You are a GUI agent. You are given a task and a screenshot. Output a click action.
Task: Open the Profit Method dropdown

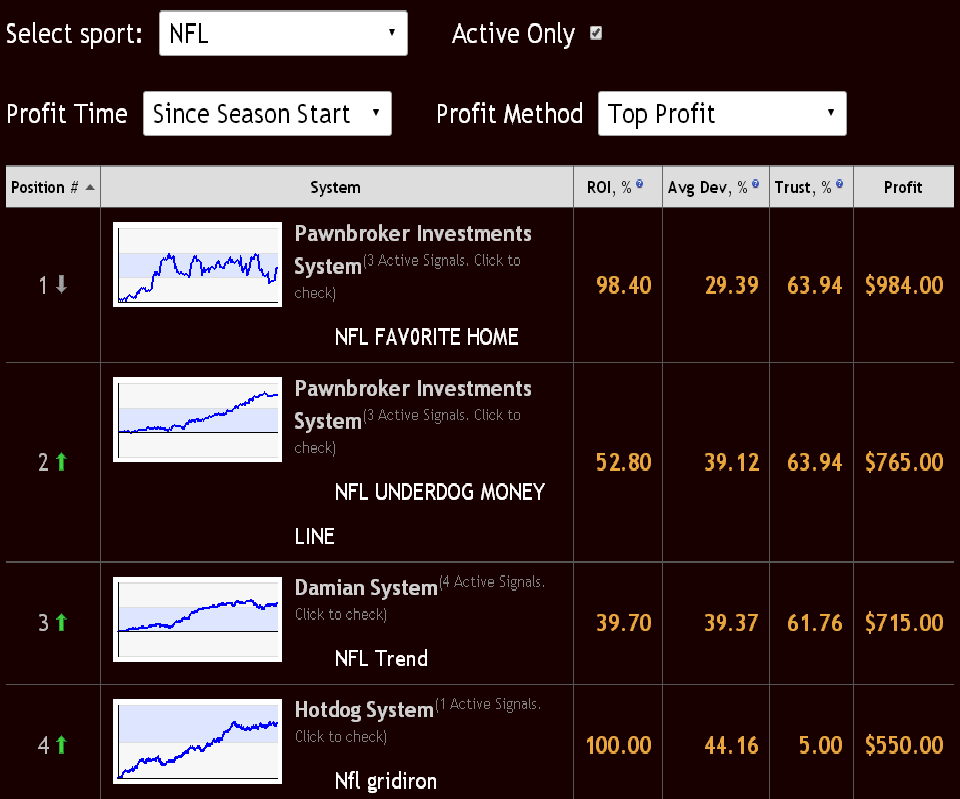(x=721, y=113)
